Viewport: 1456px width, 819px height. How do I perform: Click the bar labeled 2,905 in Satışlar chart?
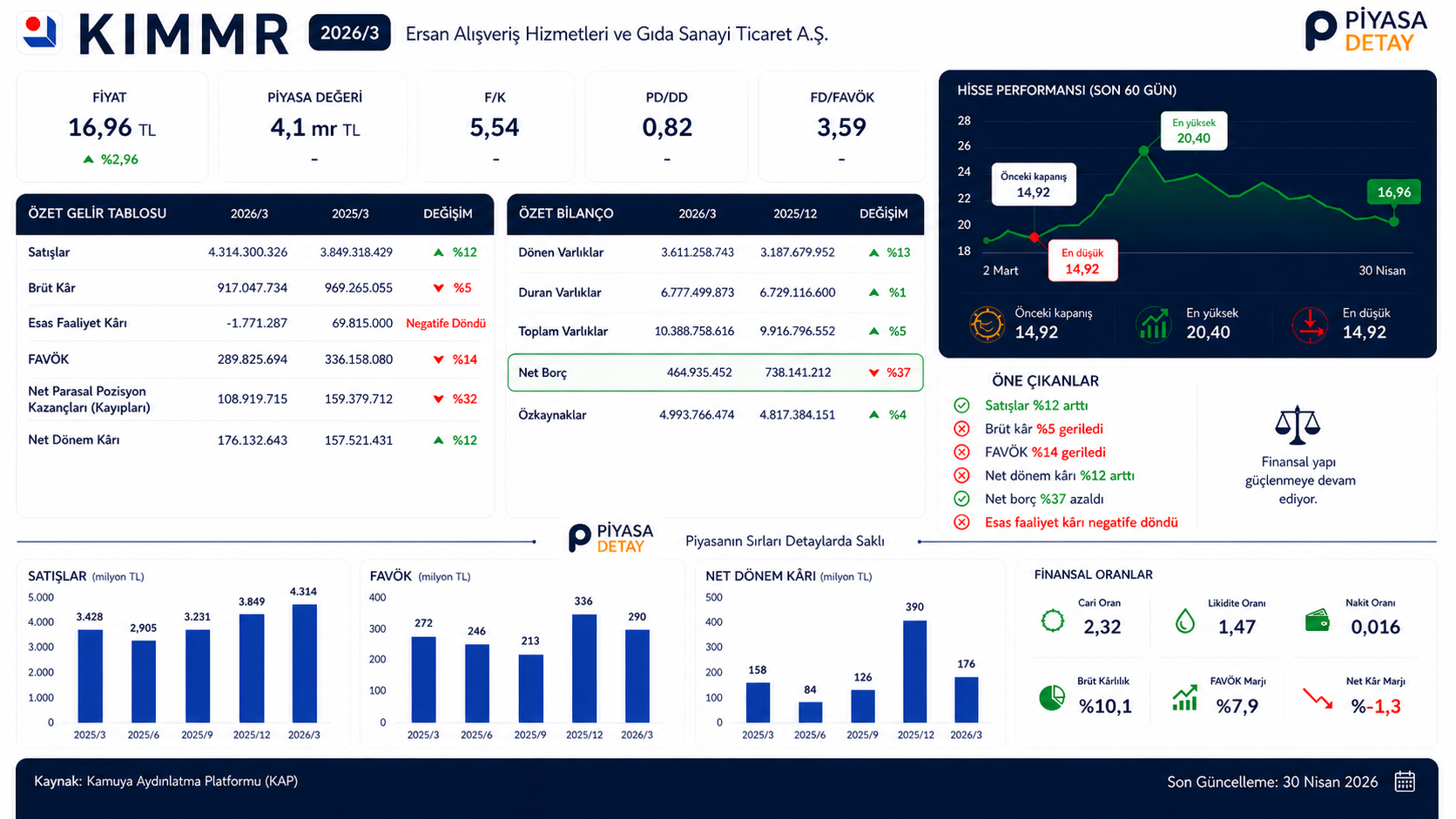click(144, 681)
